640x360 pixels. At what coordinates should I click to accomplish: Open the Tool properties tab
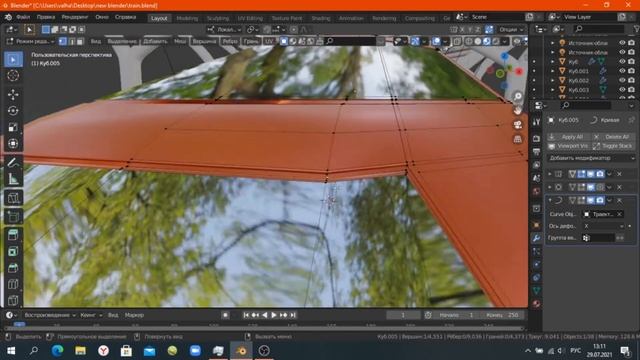(x=537, y=122)
